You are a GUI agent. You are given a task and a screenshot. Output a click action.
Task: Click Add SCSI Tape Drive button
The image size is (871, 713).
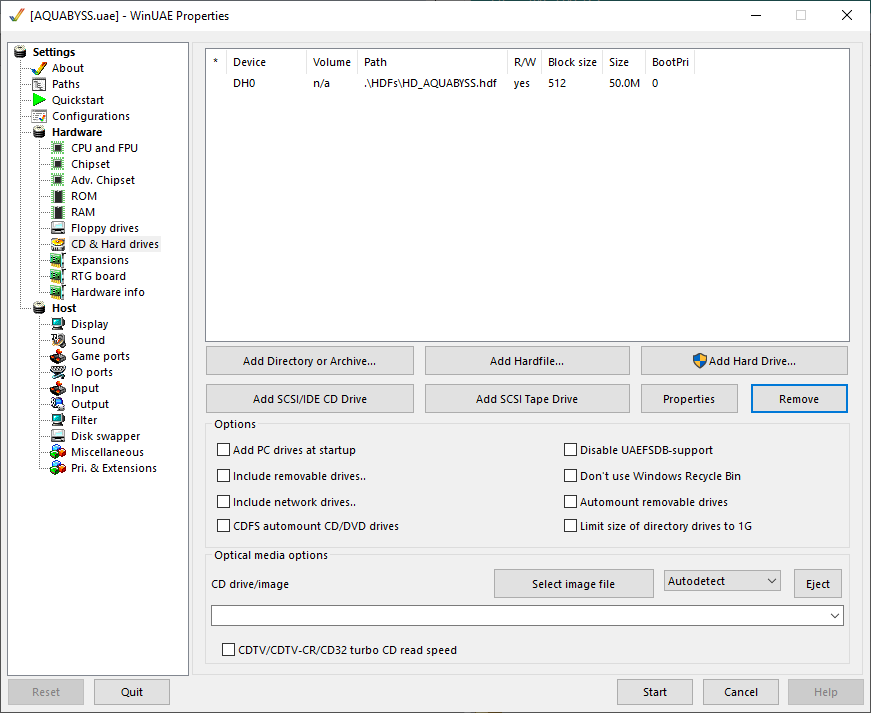527,399
